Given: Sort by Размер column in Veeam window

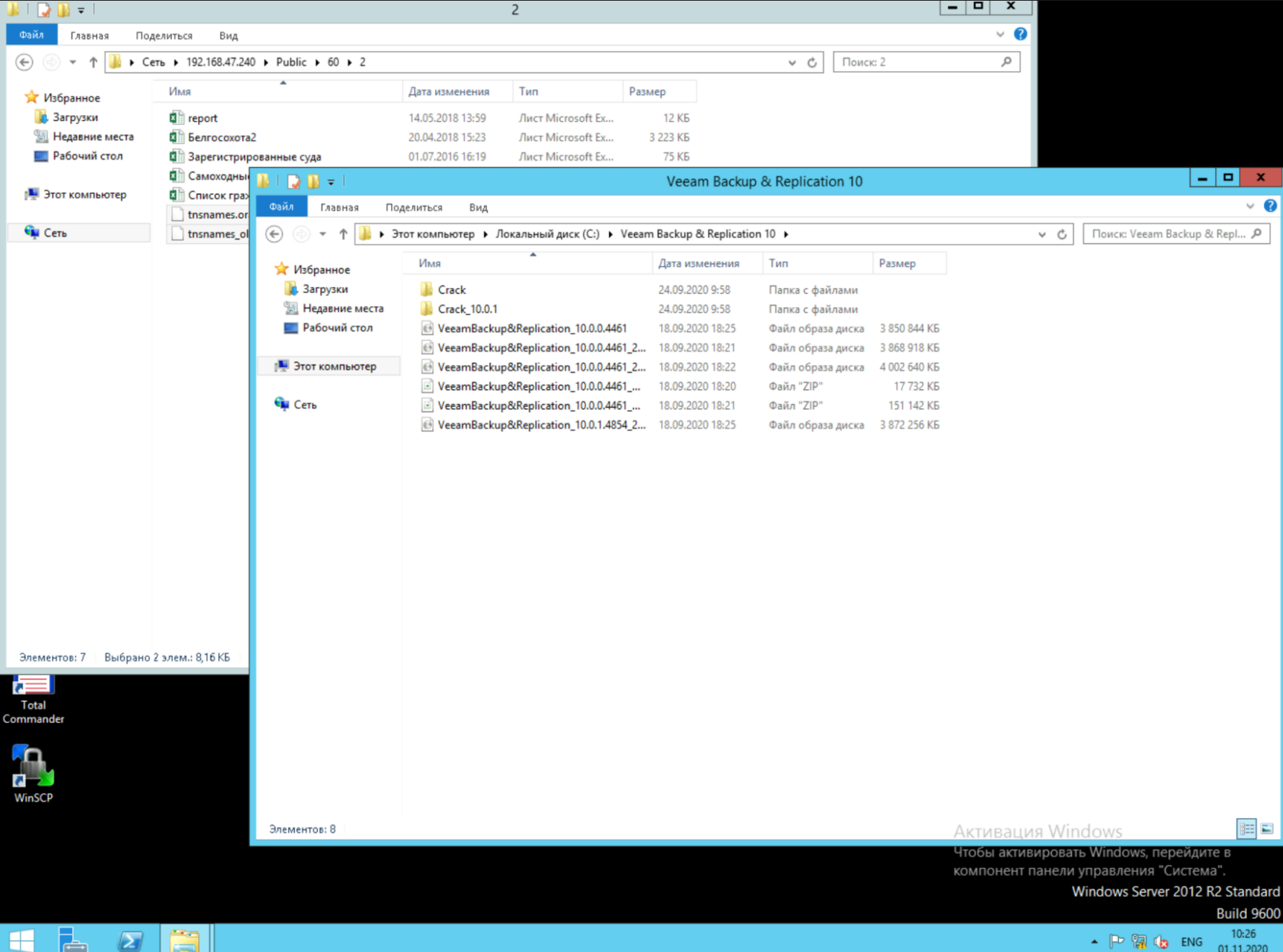Looking at the screenshot, I should [908, 264].
